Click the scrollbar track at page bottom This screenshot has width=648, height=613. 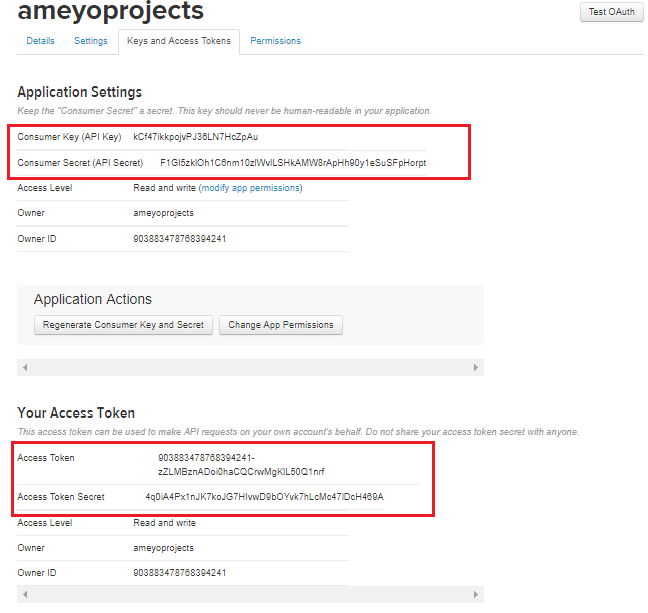pos(250,596)
